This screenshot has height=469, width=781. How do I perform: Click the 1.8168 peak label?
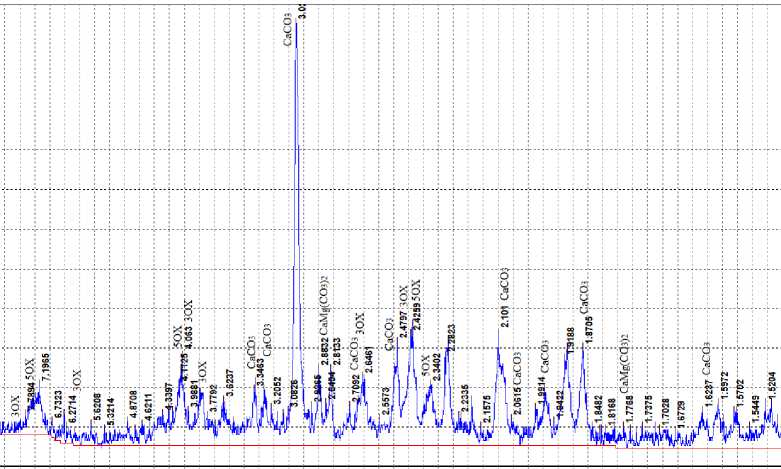[x=612, y=412]
